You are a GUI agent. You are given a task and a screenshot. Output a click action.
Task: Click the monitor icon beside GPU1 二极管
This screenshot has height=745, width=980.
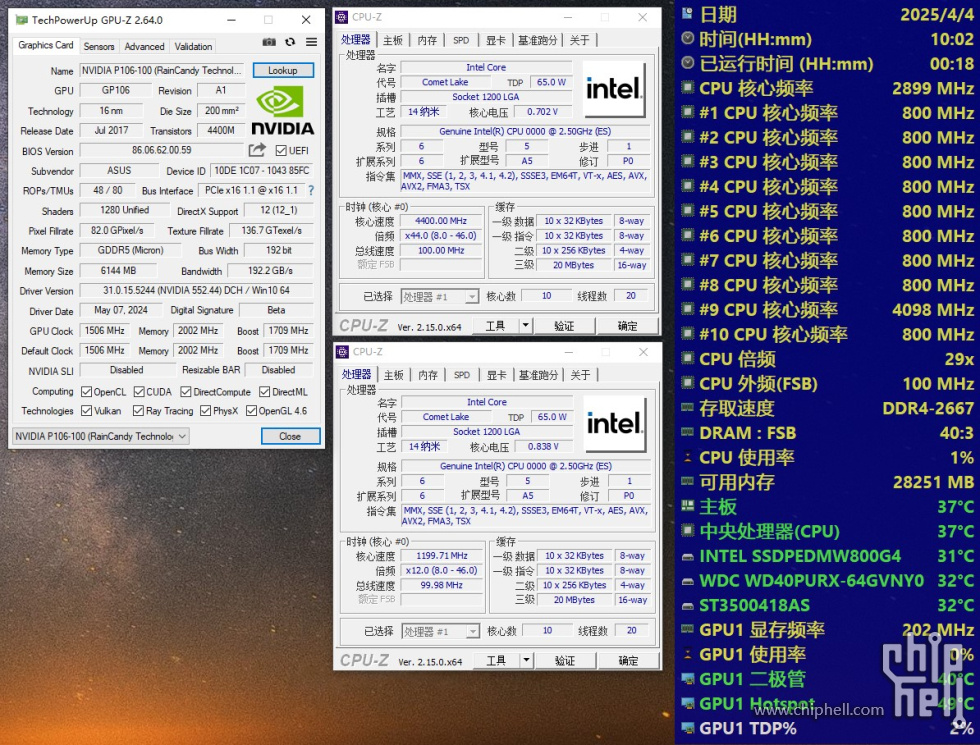[688, 679]
